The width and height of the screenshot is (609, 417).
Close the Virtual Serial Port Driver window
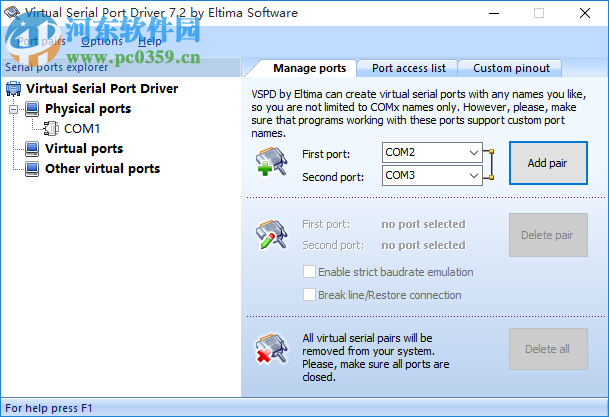[585, 13]
